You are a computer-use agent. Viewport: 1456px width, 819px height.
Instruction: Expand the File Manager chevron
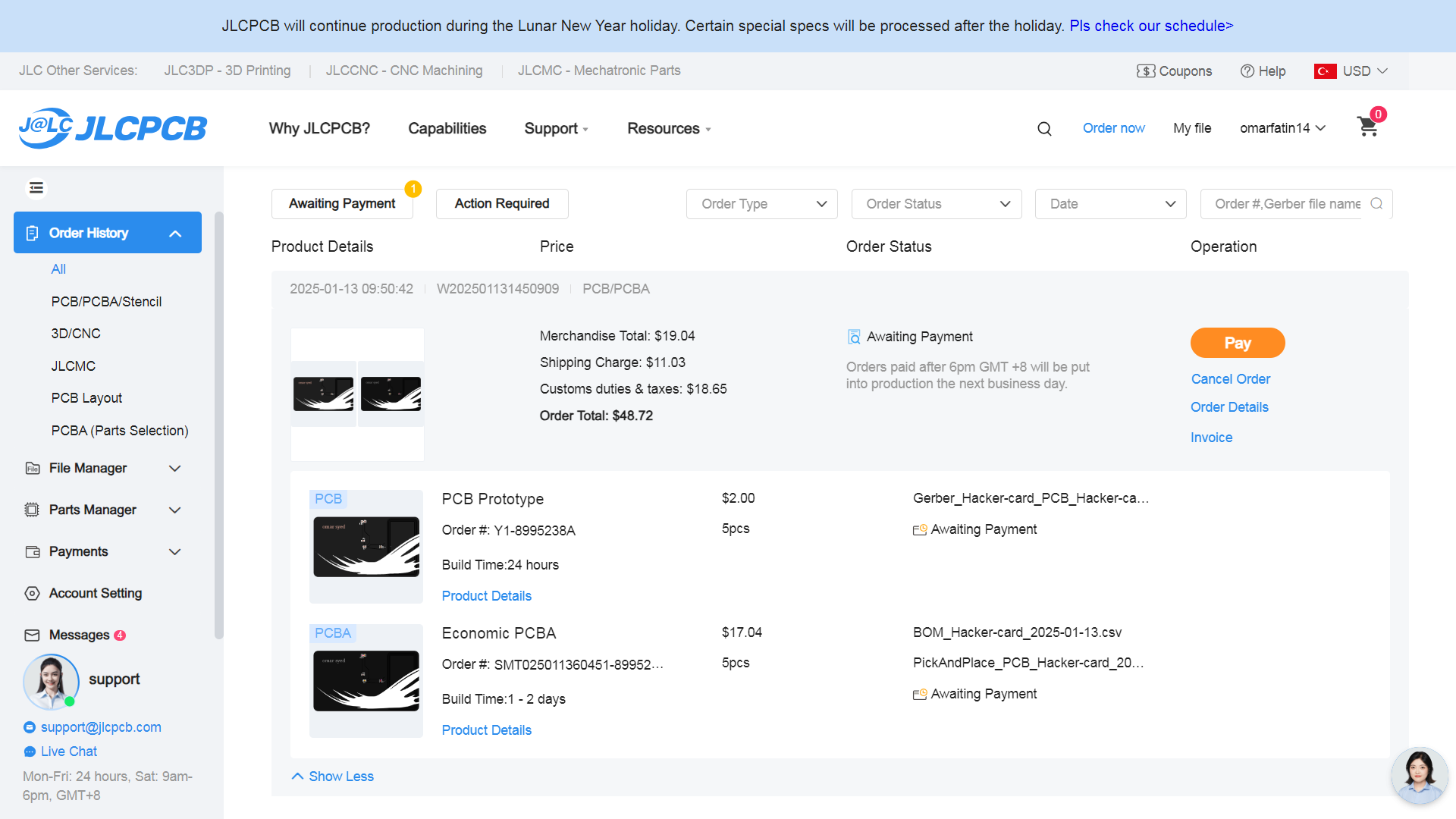coord(175,469)
